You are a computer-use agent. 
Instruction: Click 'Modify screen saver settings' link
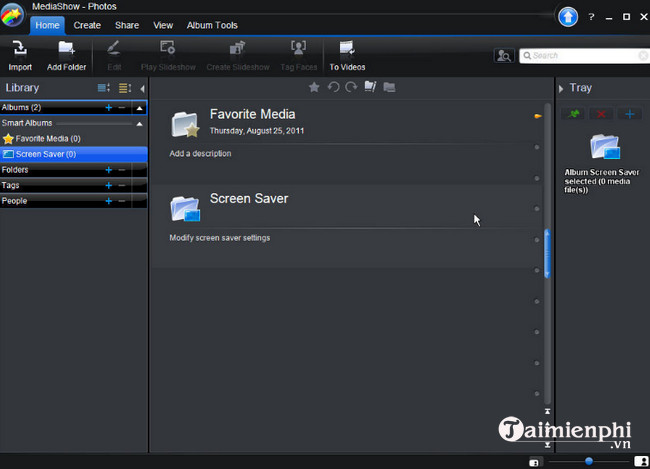pos(220,238)
